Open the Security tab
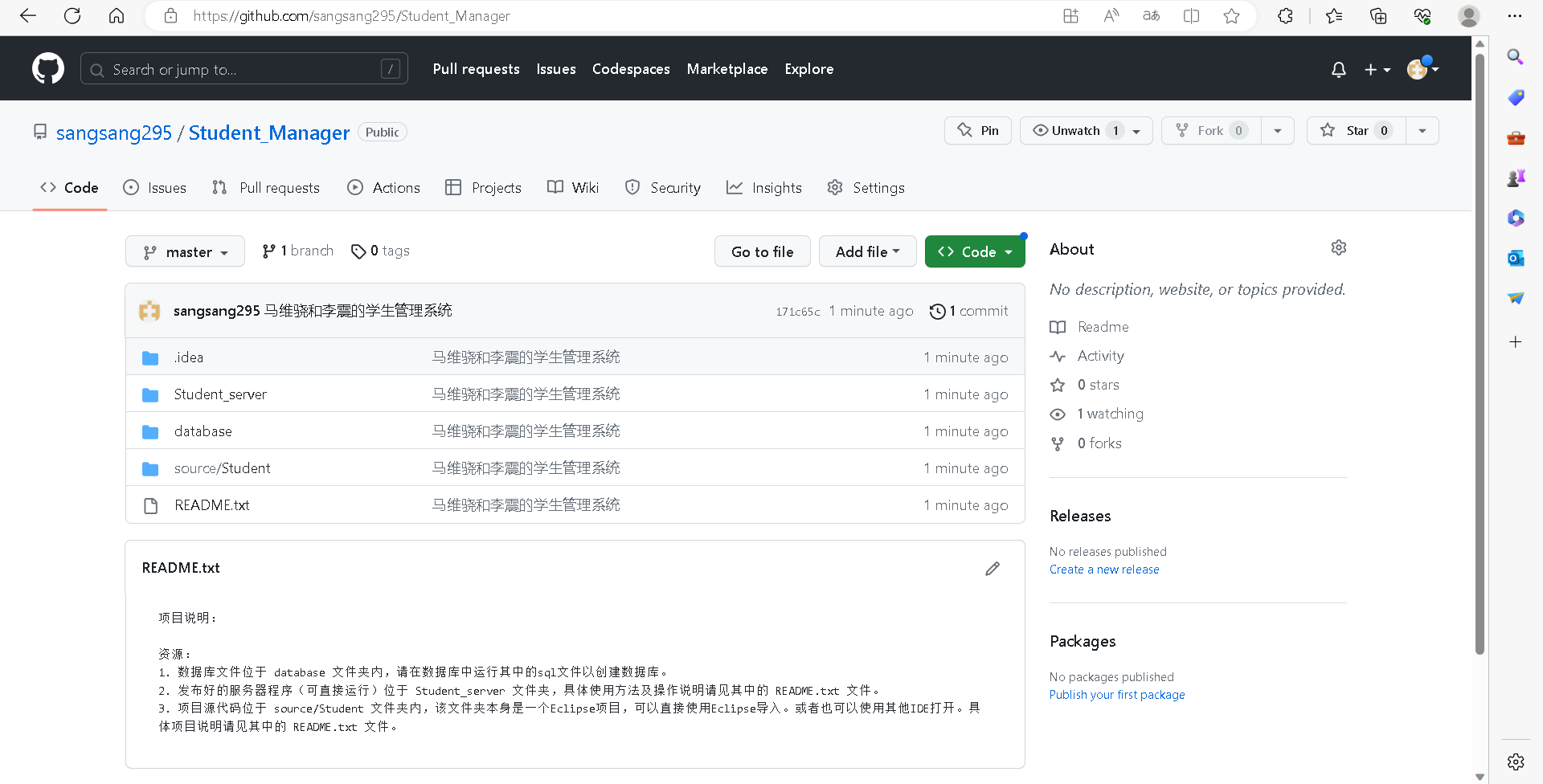 pyautogui.click(x=663, y=188)
